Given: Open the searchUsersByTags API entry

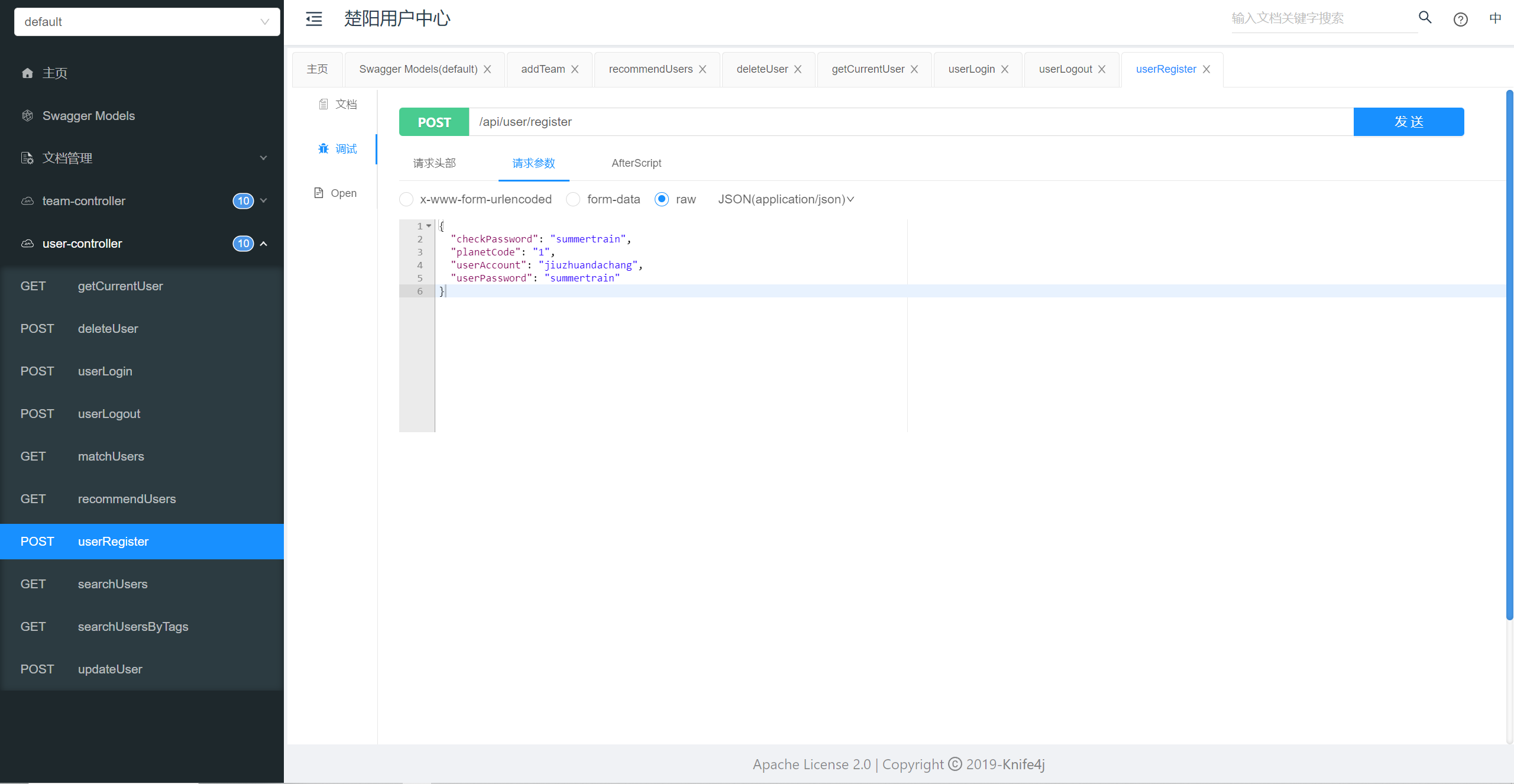Looking at the screenshot, I should (133, 627).
